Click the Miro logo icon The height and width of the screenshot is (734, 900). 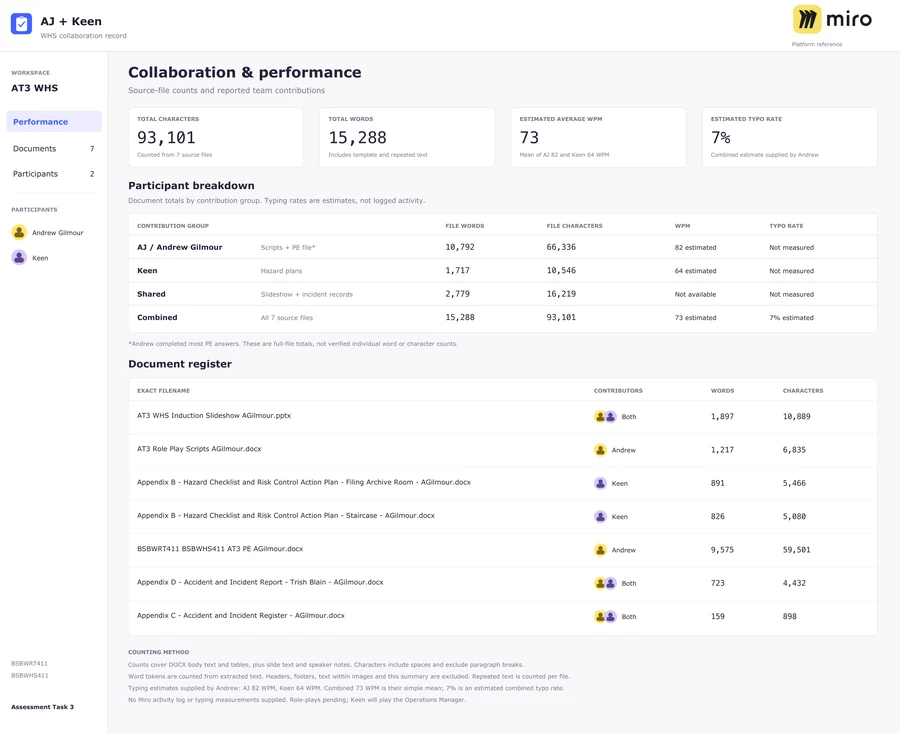(x=807, y=20)
